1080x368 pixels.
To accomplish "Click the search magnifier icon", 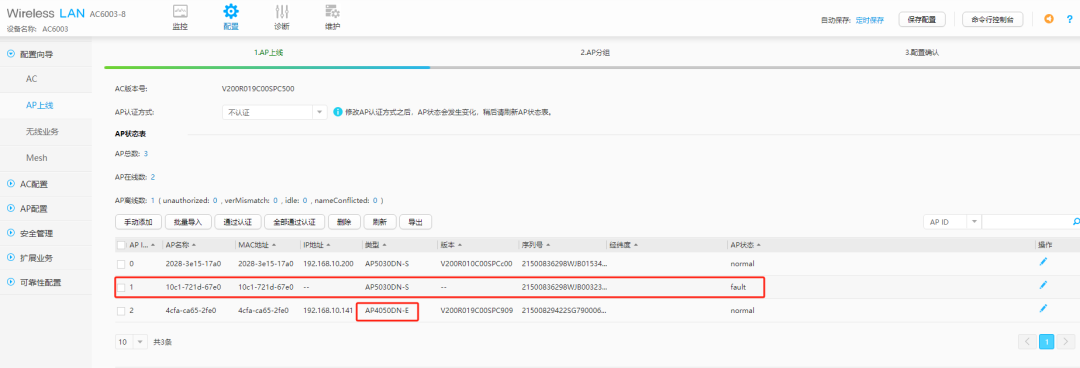I will click(x=1076, y=222).
